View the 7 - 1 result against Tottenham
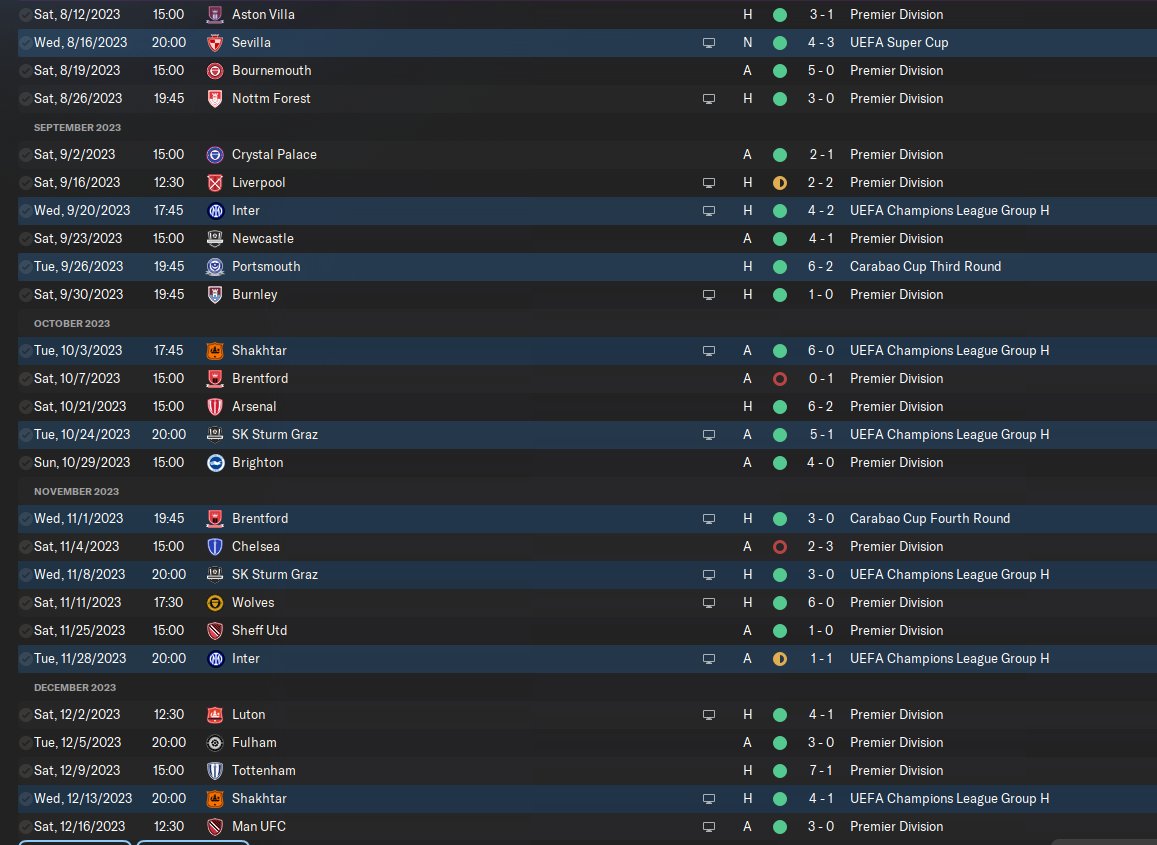The image size is (1157, 845). pos(820,770)
